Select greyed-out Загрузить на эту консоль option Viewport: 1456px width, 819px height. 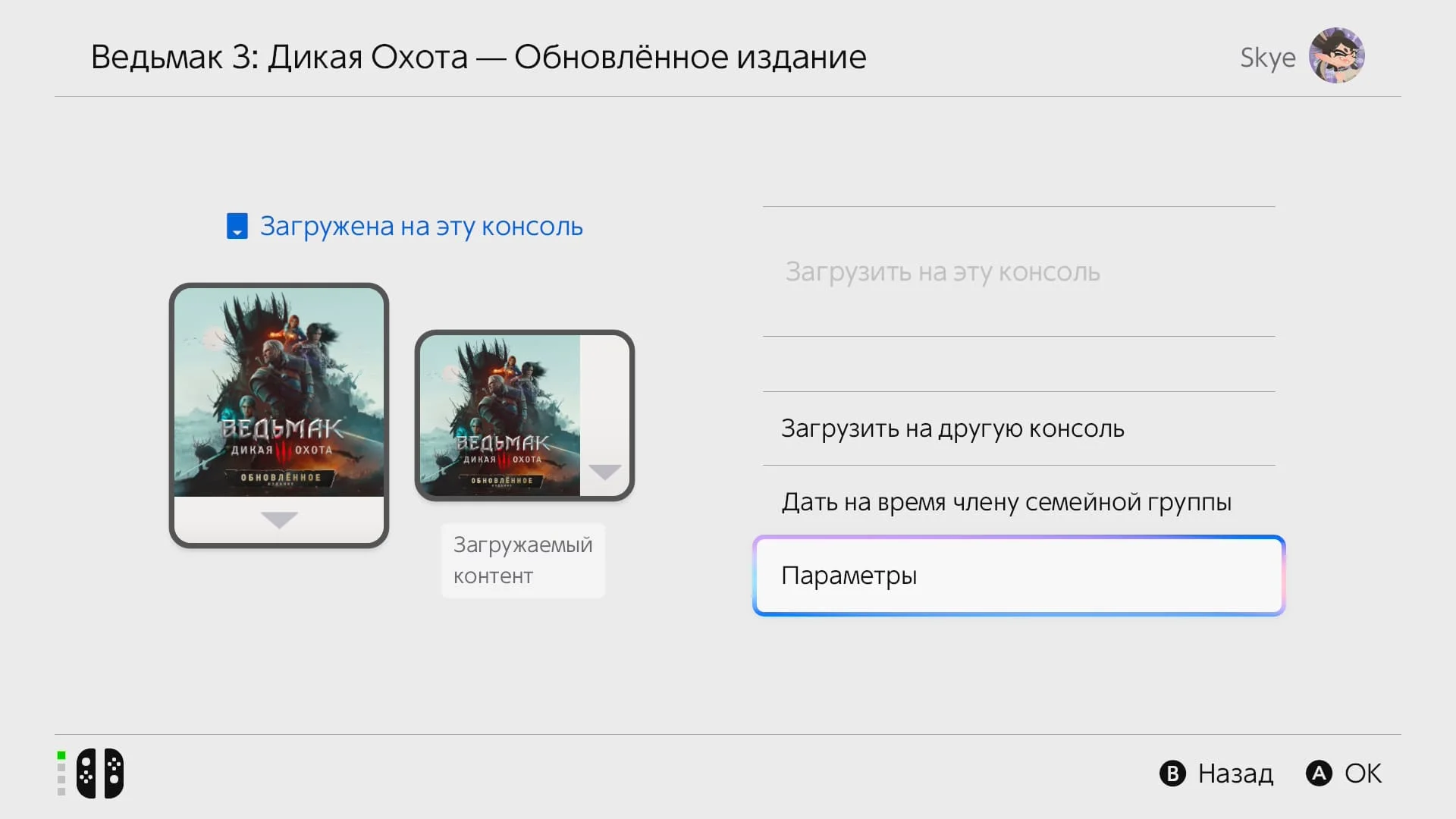click(x=1018, y=271)
